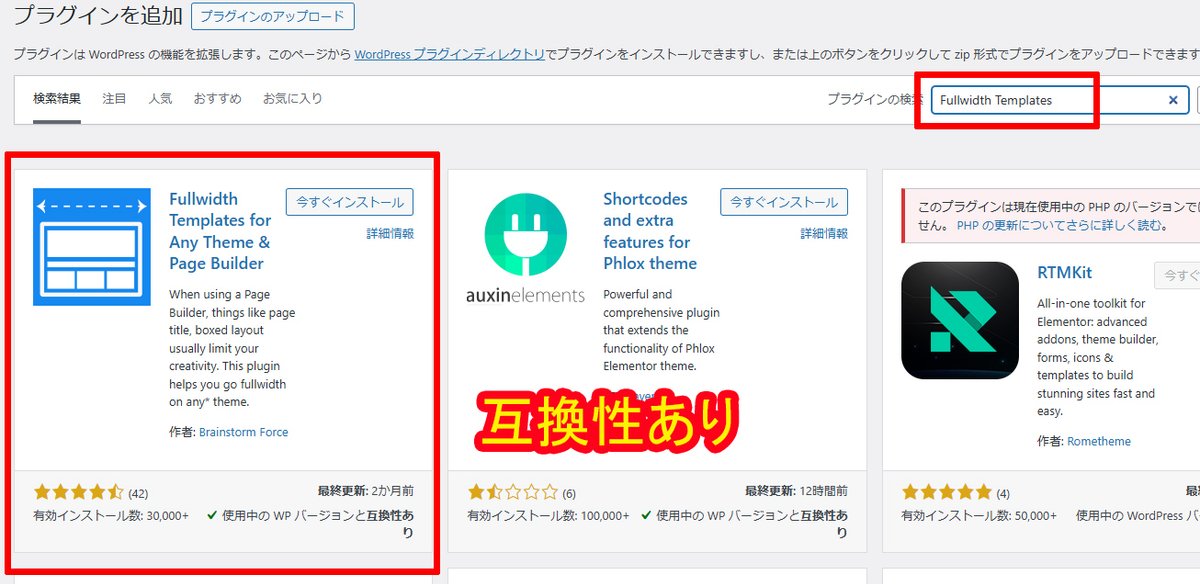Screen dimensions: 1200x584
Task: Click the (6) rating count
Action: pos(569,493)
